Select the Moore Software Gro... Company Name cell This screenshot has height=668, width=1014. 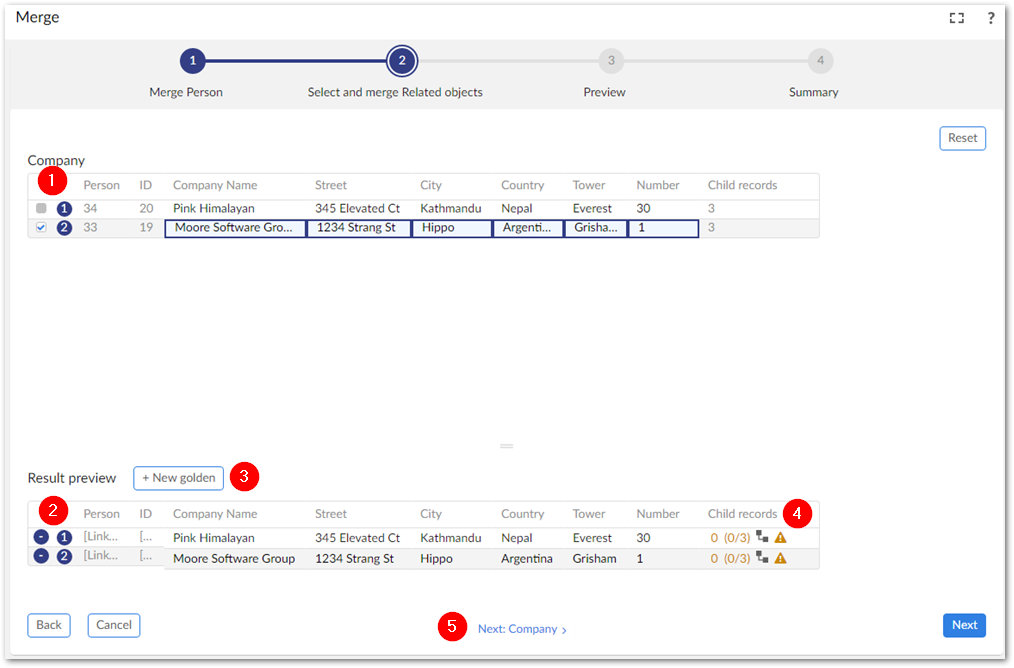[235, 228]
